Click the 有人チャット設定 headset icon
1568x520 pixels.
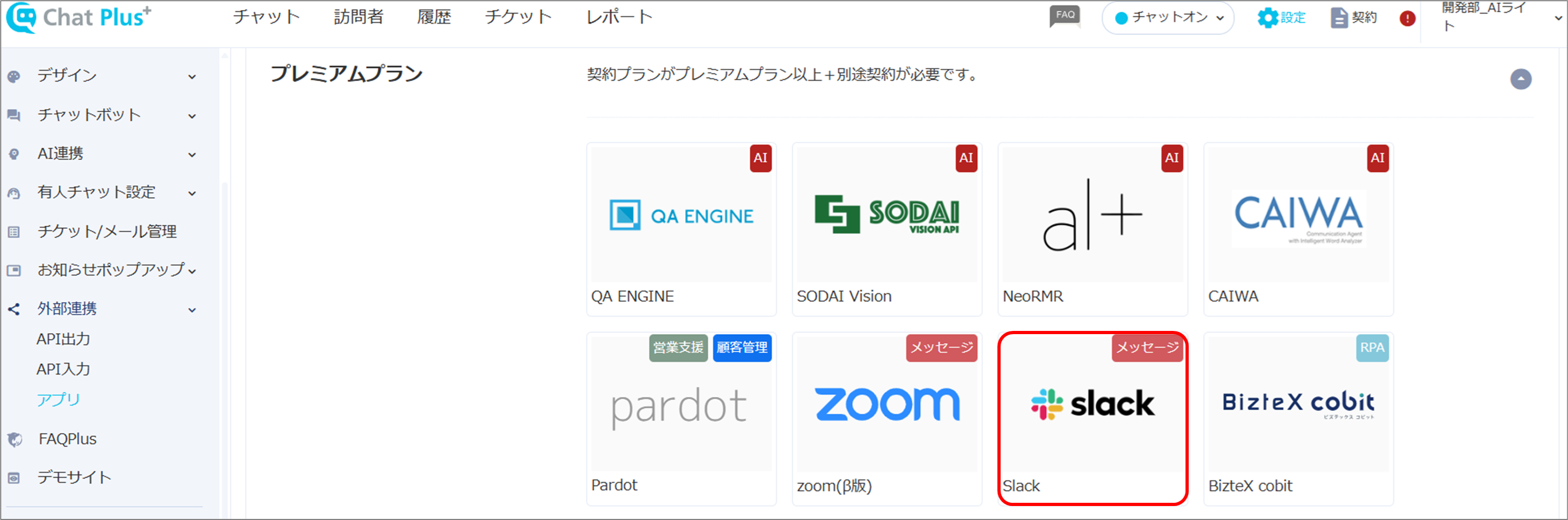click(14, 193)
